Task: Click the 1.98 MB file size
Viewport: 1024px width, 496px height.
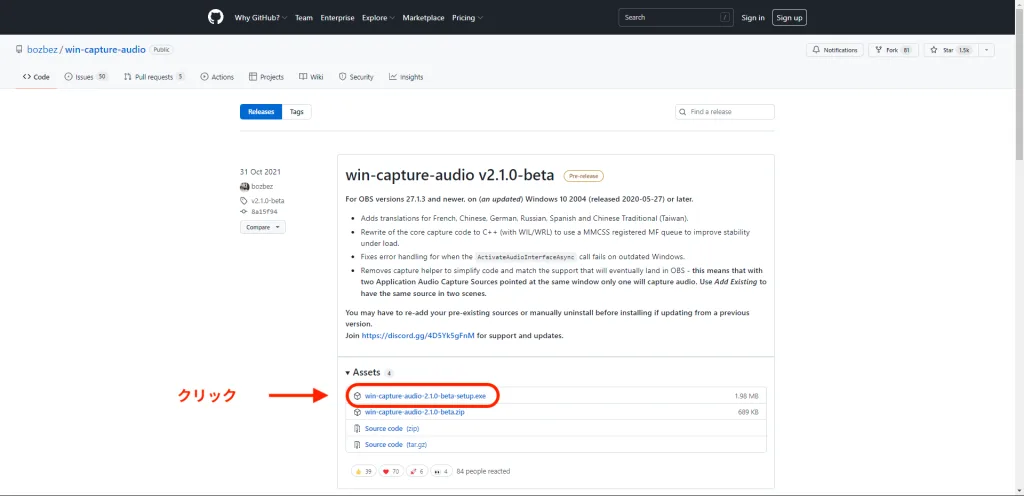Action: tap(746, 396)
